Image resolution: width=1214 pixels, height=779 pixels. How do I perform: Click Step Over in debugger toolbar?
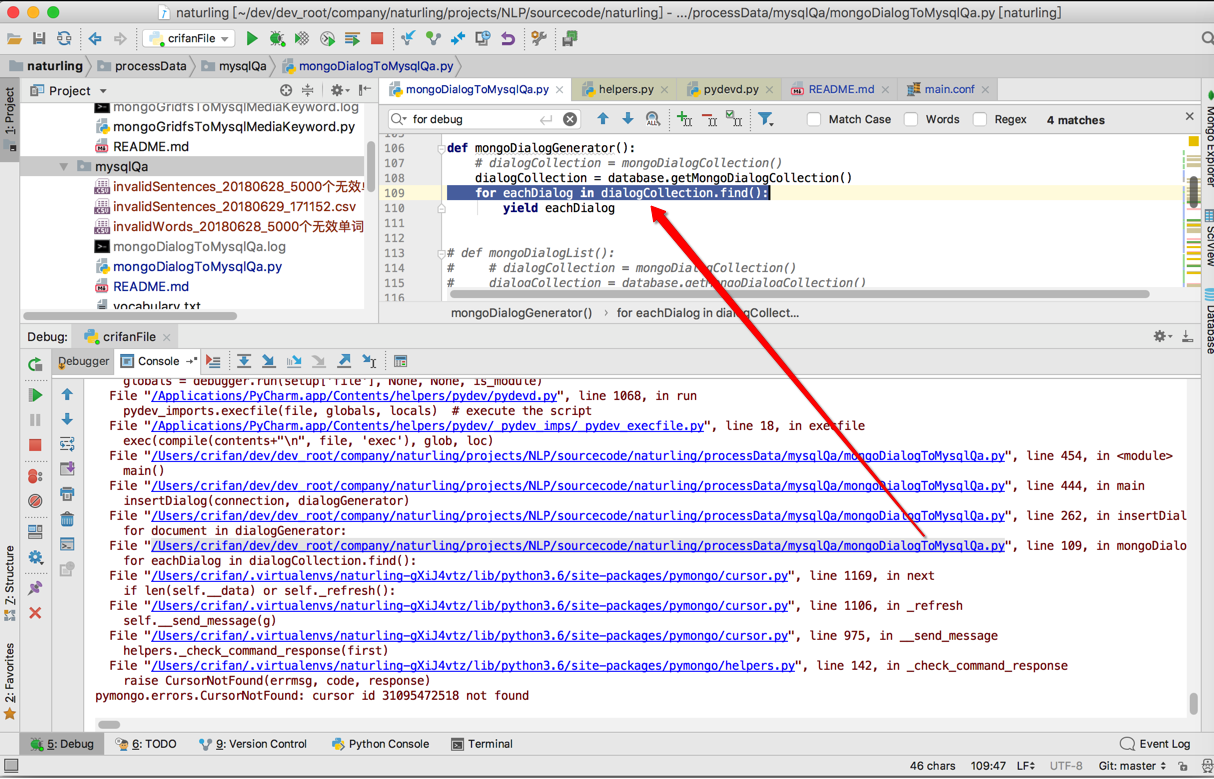244,361
